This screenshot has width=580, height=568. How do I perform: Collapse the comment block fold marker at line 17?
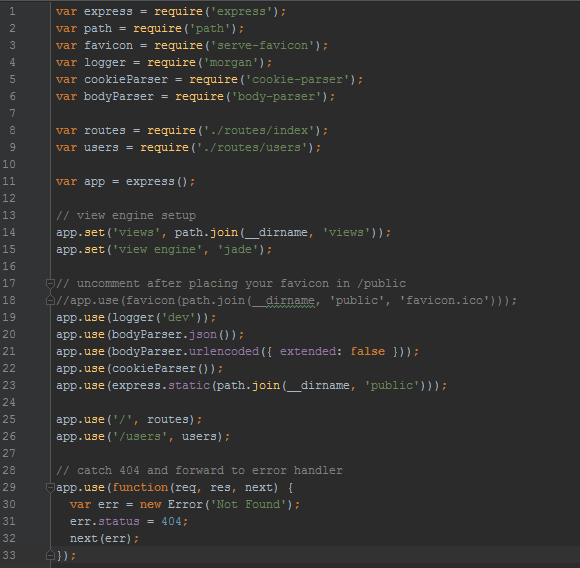[x=50, y=284]
